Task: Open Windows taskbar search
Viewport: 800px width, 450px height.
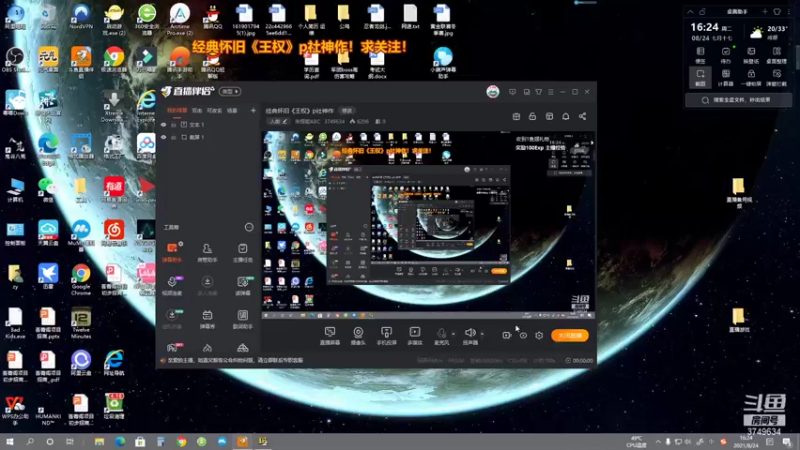Action: 30,442
